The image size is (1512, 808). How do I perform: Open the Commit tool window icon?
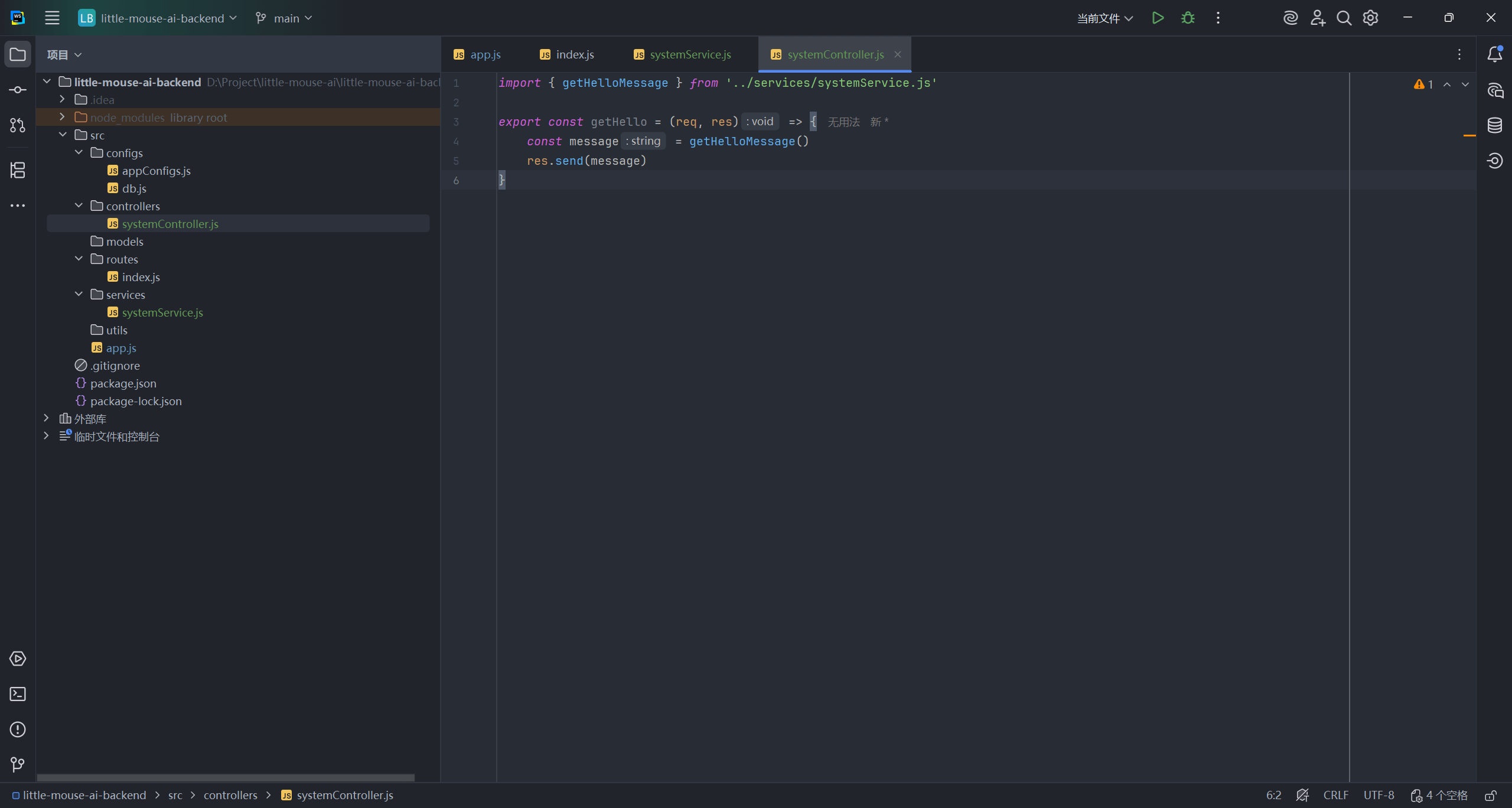click(x=18, y=90)
